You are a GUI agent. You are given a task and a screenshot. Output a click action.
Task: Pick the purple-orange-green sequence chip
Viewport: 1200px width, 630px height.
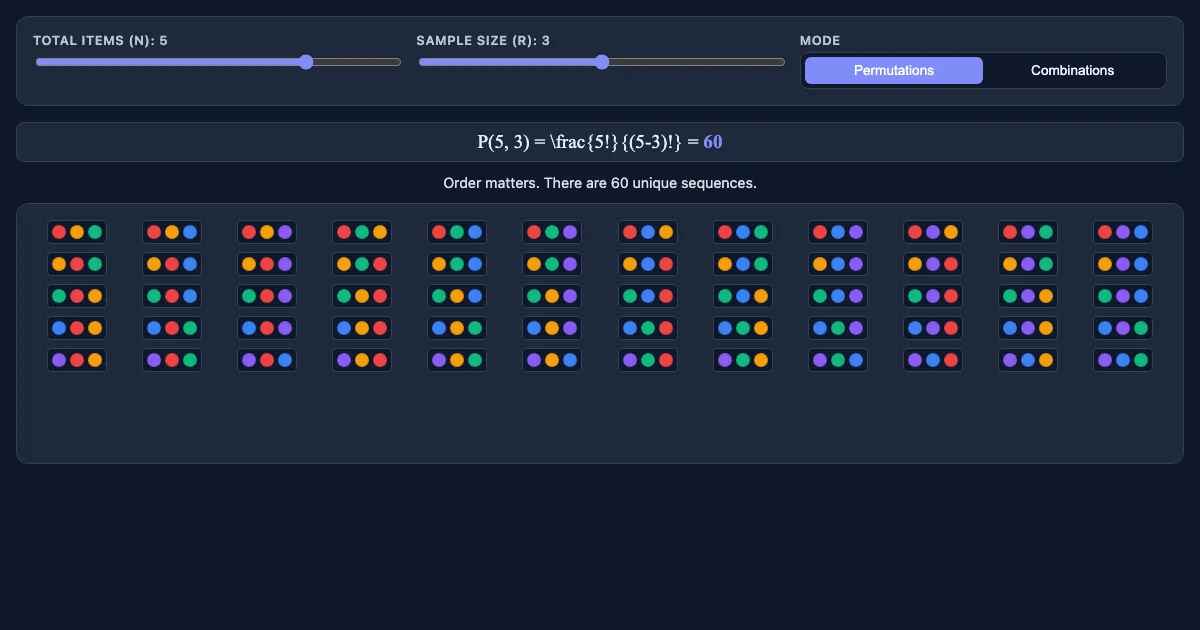[457, 360]
